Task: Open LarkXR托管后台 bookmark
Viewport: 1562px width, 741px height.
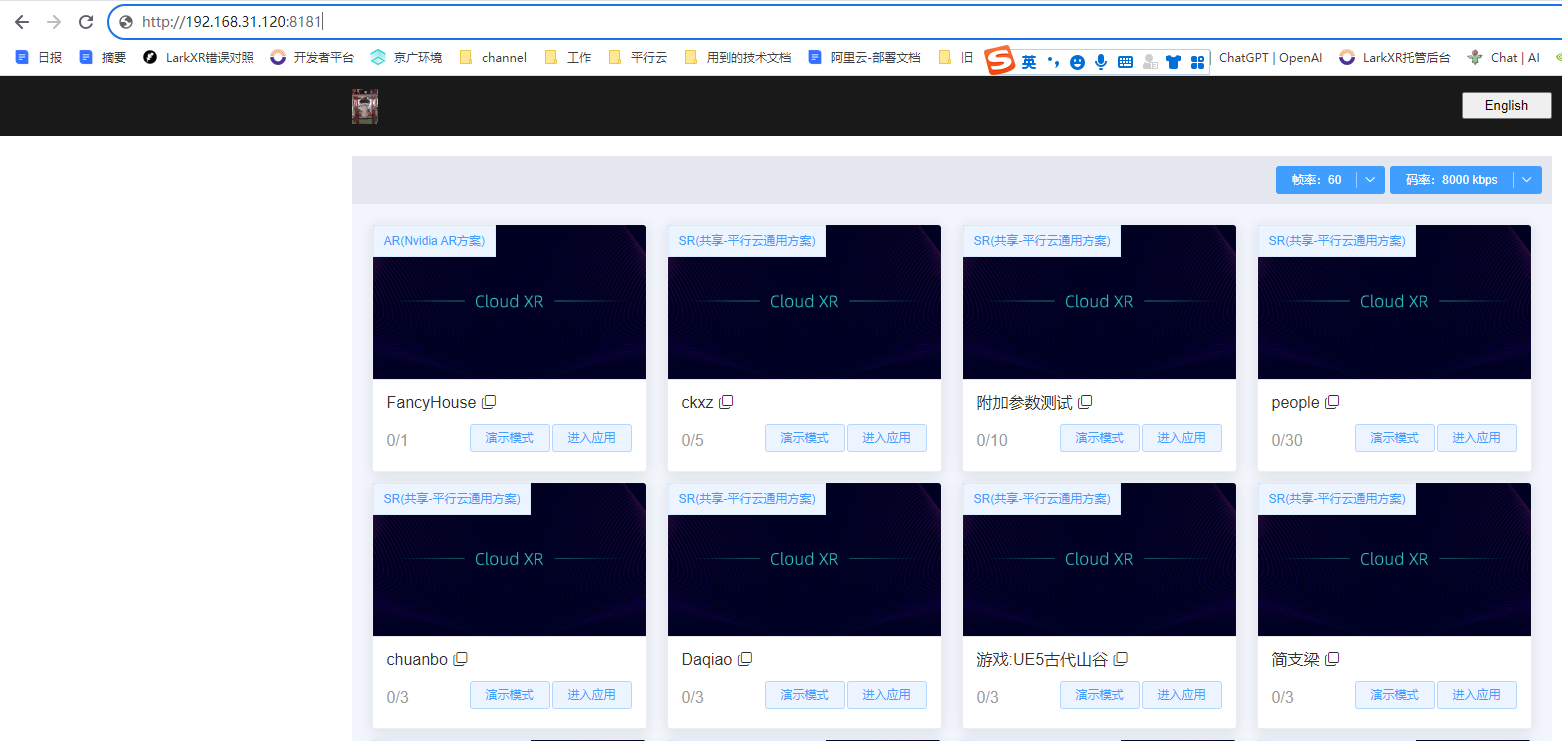Action: (x=1395, y=58)
